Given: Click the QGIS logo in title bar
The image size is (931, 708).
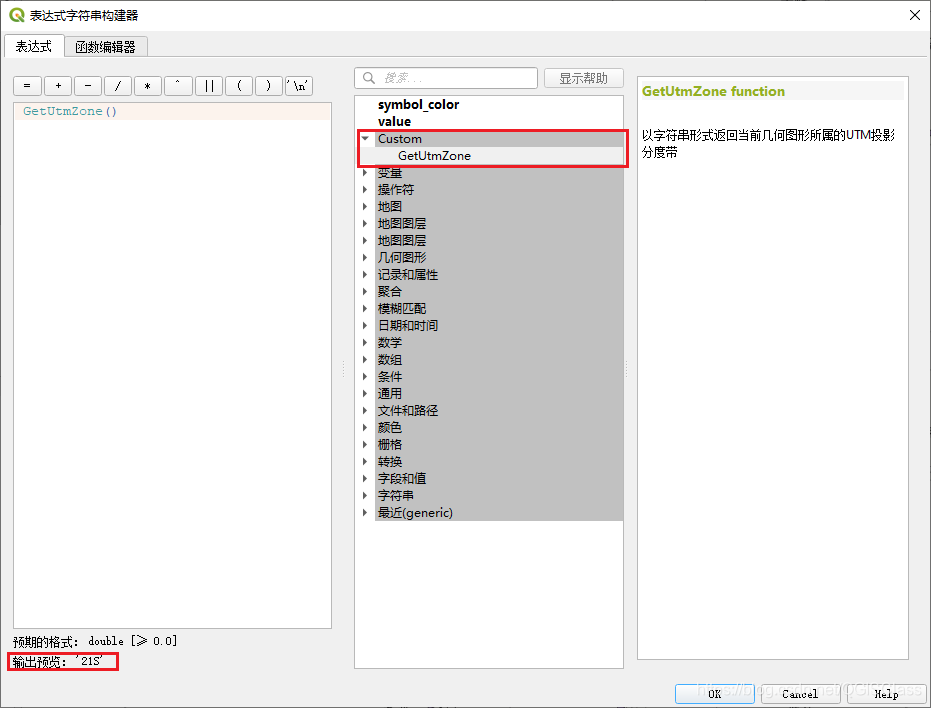Looking at the screenshot, I should [17, 15].
